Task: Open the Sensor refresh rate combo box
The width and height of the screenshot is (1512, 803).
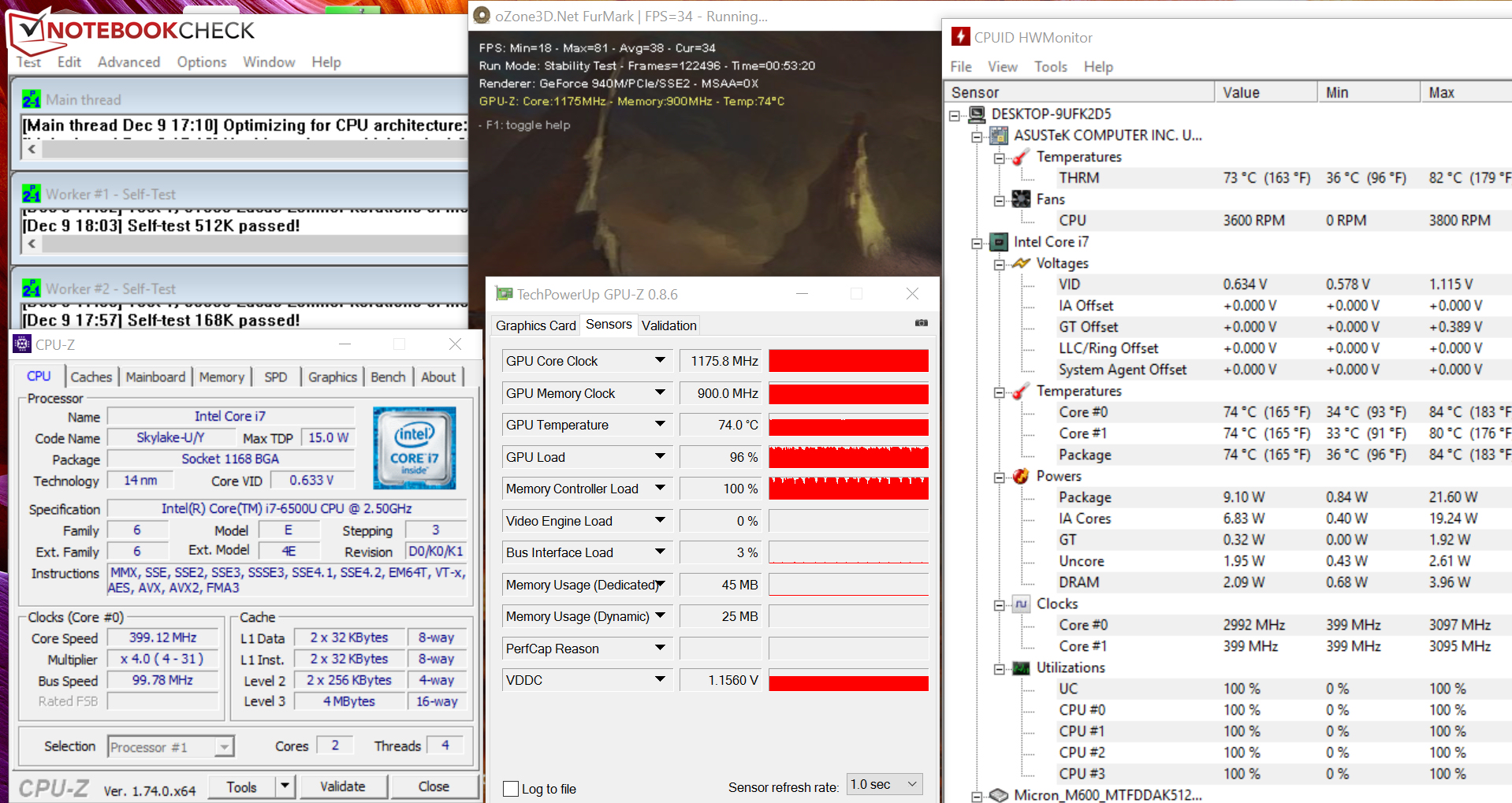Action: point(884,785)
